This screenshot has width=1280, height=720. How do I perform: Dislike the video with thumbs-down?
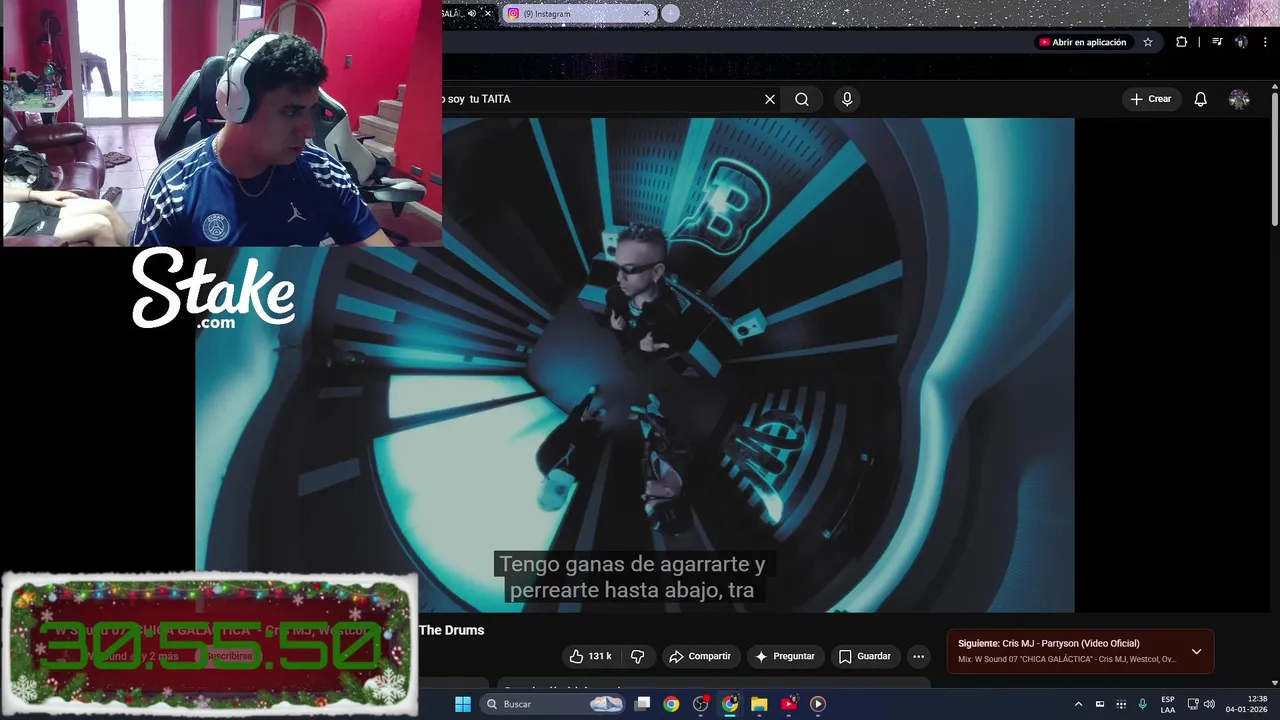click(x=638, y=656)
